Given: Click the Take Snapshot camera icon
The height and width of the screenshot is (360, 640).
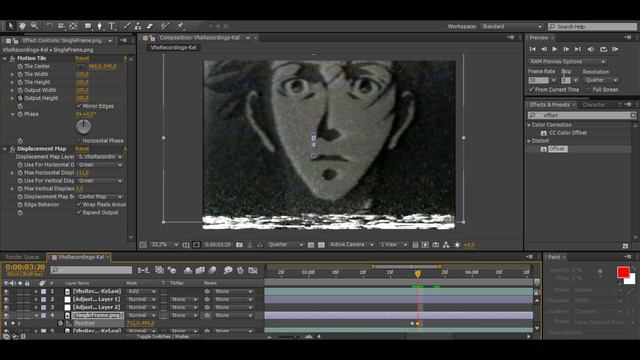Looking at the screenshot, I should point(239,245).
